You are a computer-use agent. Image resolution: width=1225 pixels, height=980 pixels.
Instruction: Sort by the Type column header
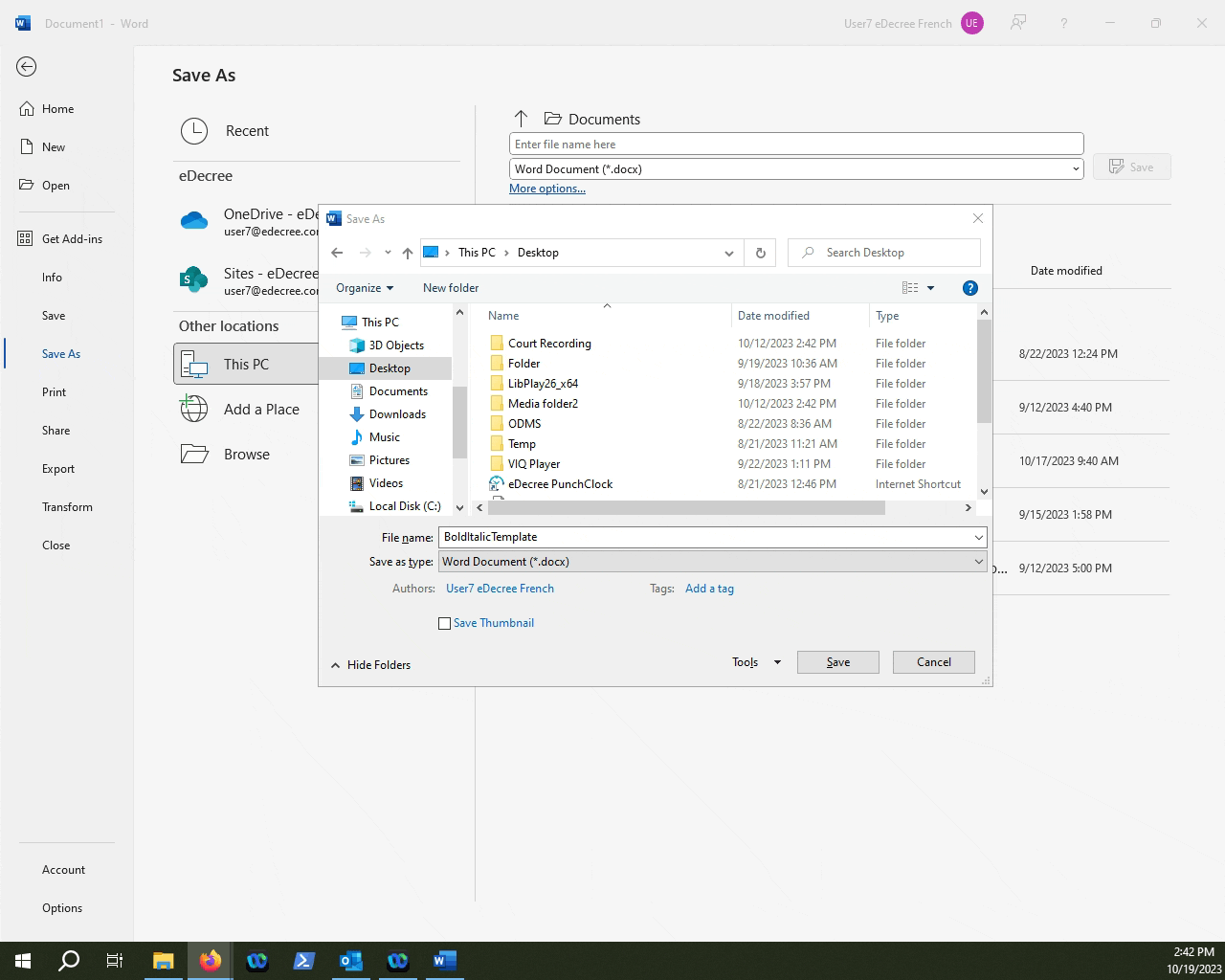[x=887, y=316]
